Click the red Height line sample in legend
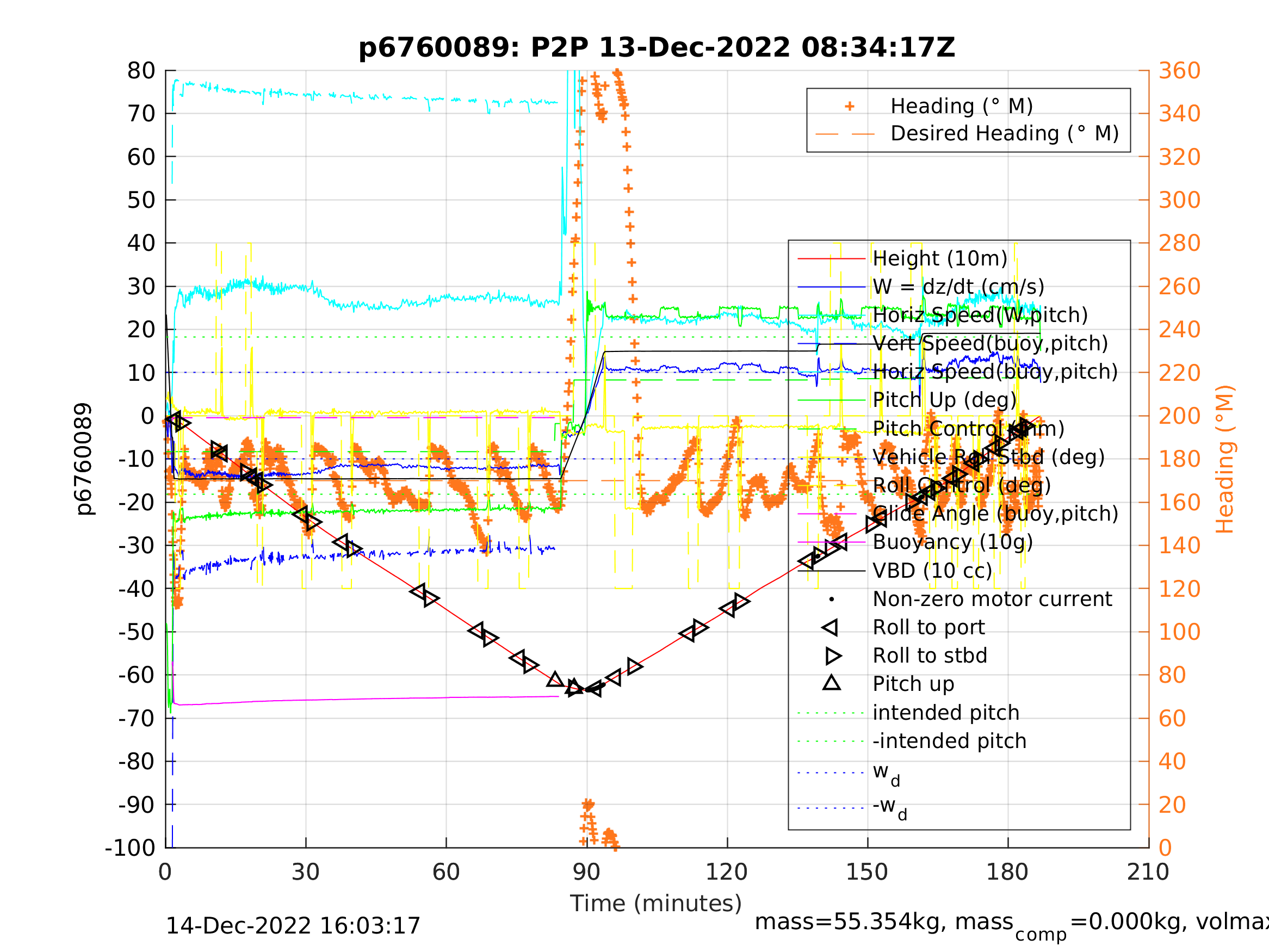Image resolution: width=1269 pixels, height=952 pixels. (831, 259)
